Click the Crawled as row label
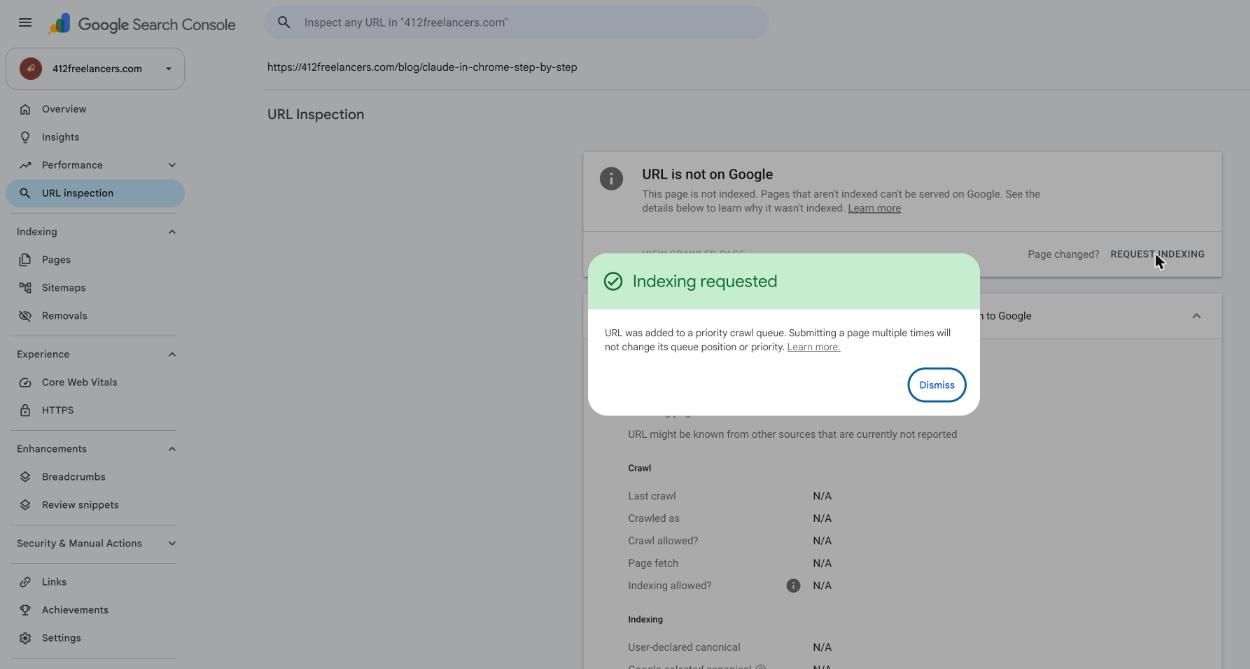Viewport: 1250px width, 669px height. pos(654,518)
